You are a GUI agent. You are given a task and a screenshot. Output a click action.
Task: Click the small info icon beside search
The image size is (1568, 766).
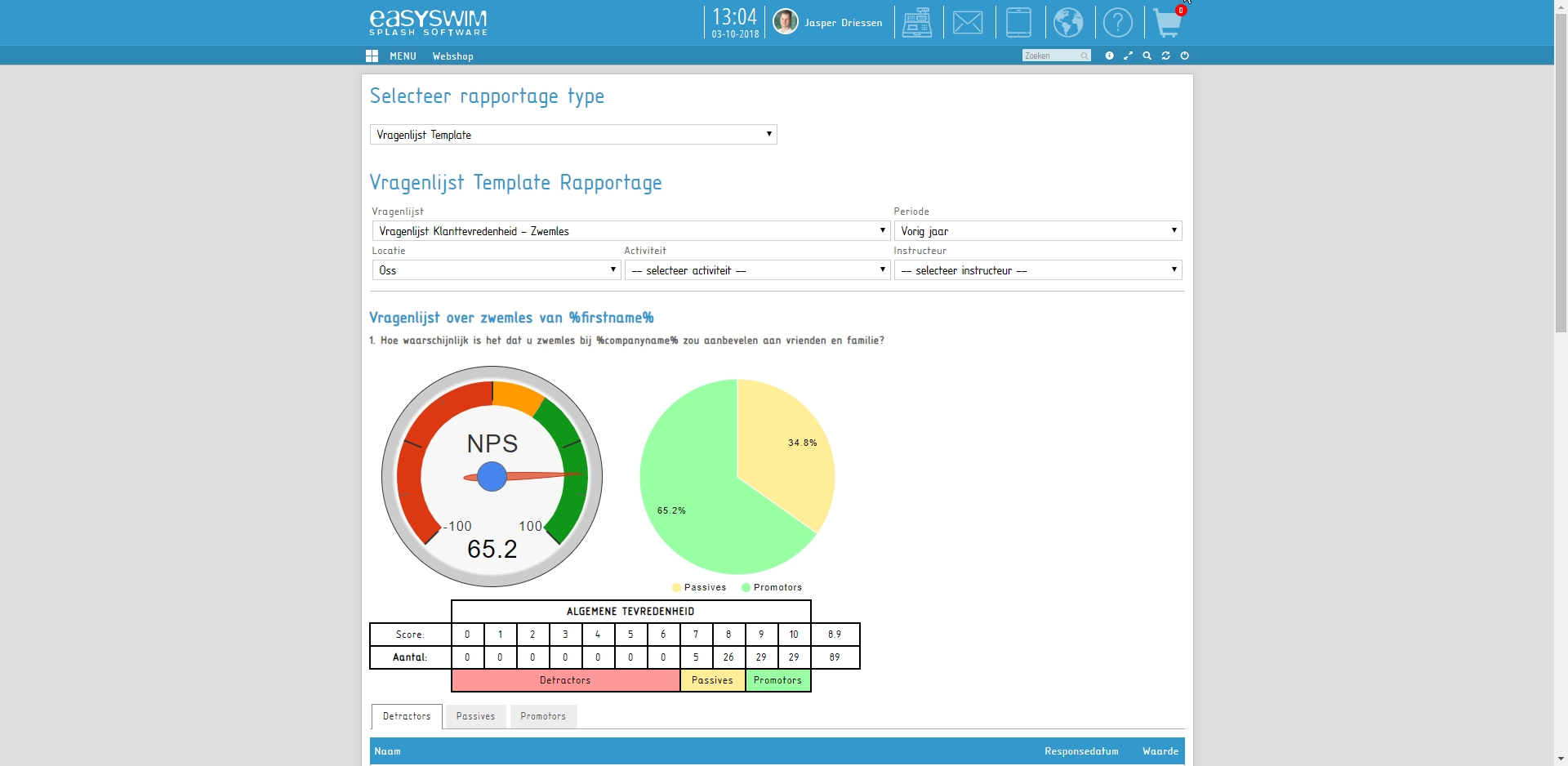tap(1109, 56)
